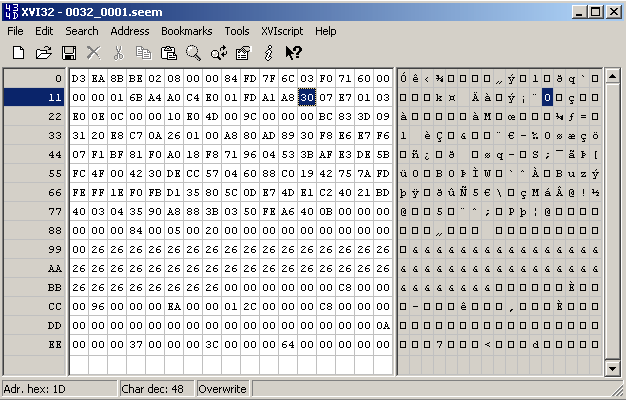Open the Tools menu

237,31
